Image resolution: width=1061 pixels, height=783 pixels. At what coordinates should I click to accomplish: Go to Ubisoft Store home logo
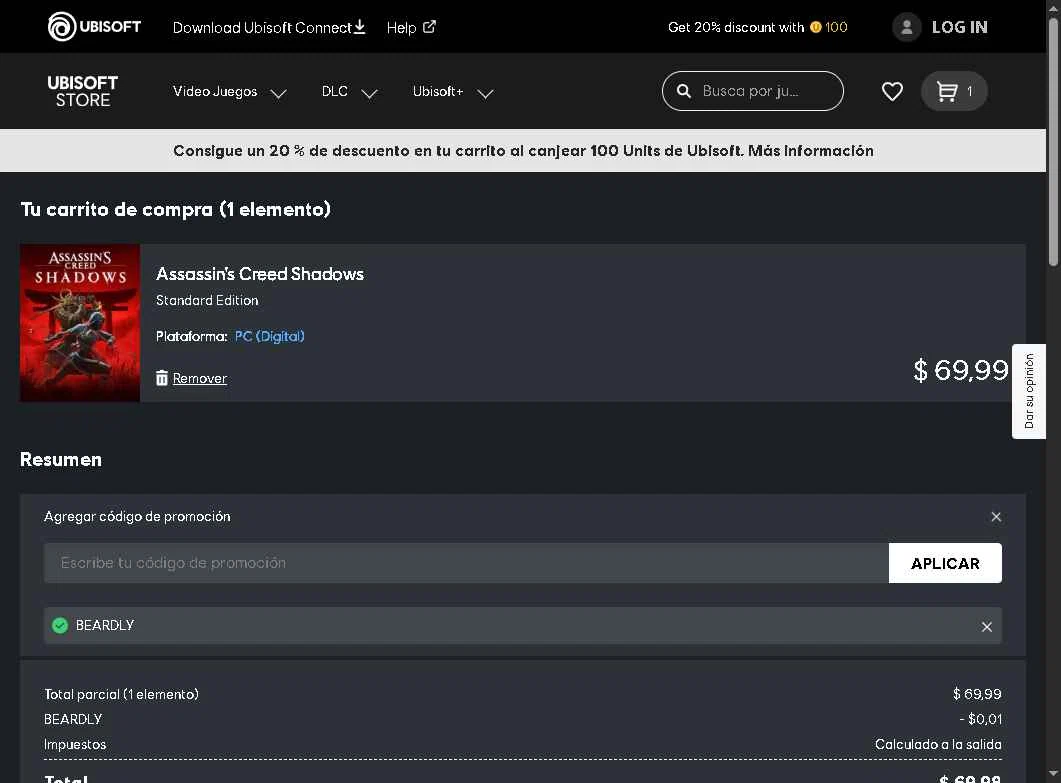[83, 91]
